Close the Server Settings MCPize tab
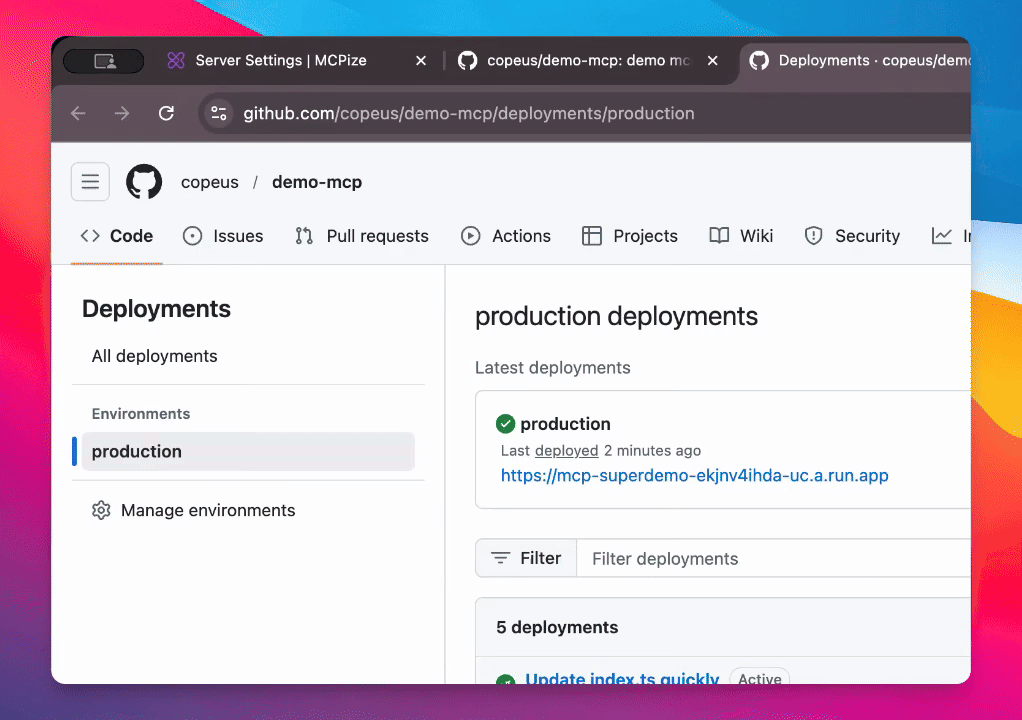The width and height of the screenshot is (1022, 720). (421, 61)
